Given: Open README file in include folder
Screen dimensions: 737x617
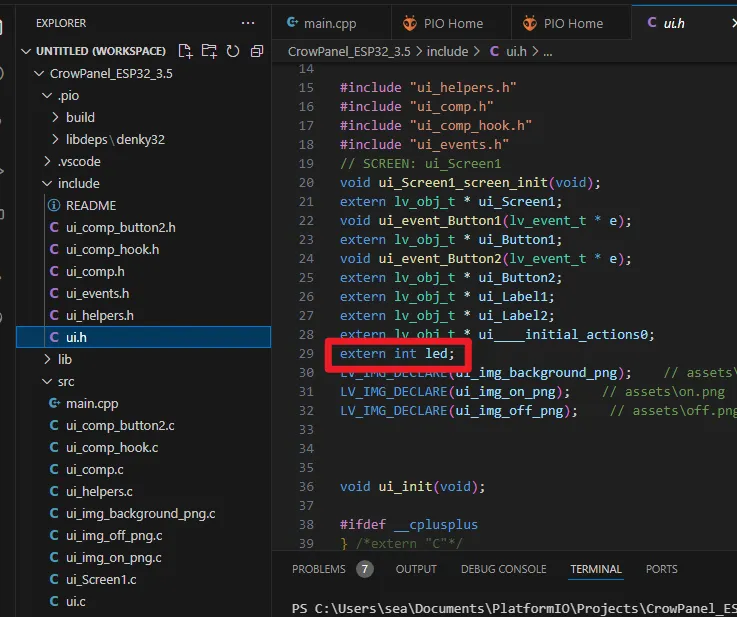Looking at the screenshot, I should tap(91, 205).
